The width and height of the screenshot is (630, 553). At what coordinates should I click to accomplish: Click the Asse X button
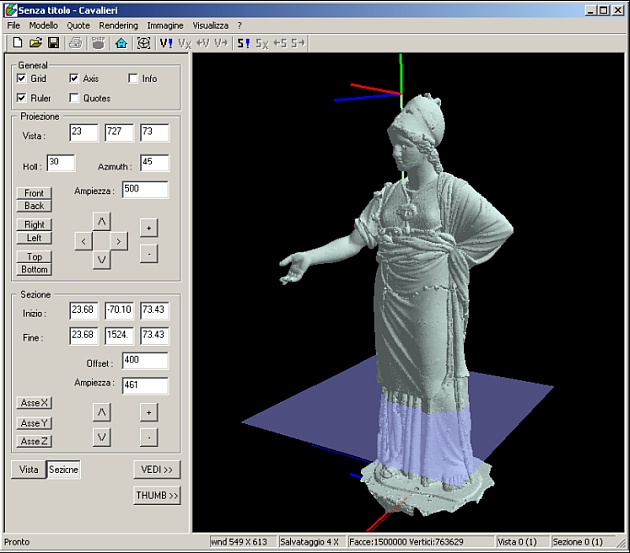coord(34,403)
